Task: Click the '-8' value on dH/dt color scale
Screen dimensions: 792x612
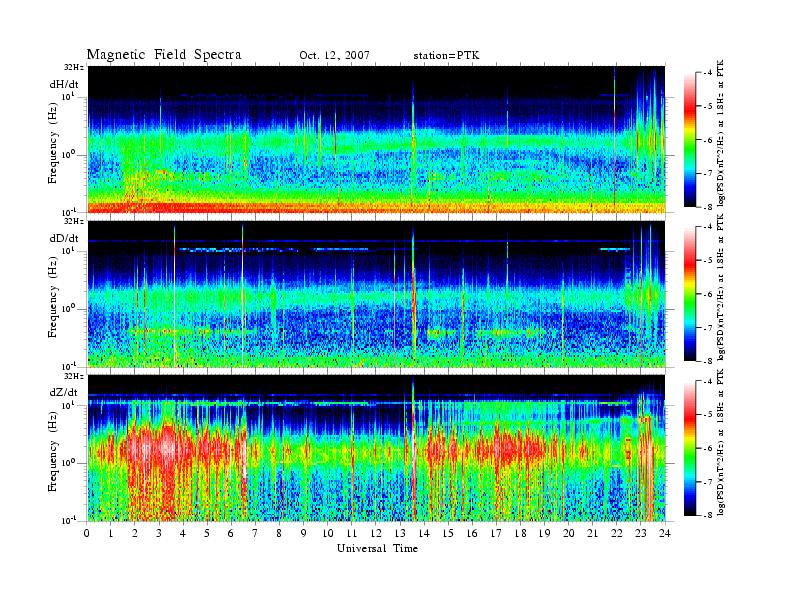Action: [x=708, y=207]
